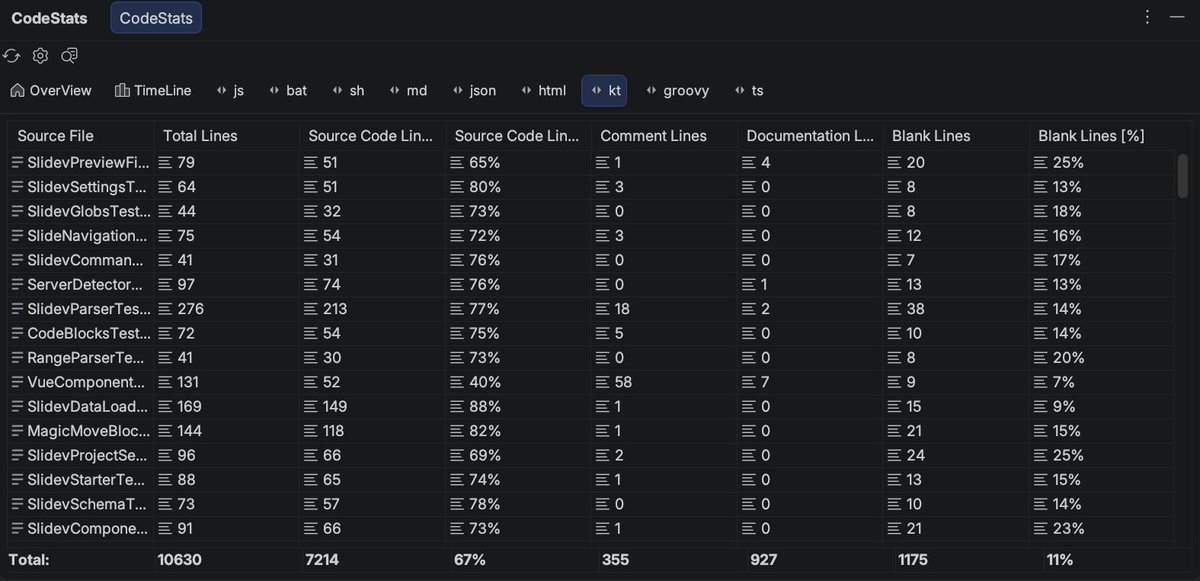Click the total lines sum 10630
This screenshot has height=581, width=1200.
[x=180, y=560]
